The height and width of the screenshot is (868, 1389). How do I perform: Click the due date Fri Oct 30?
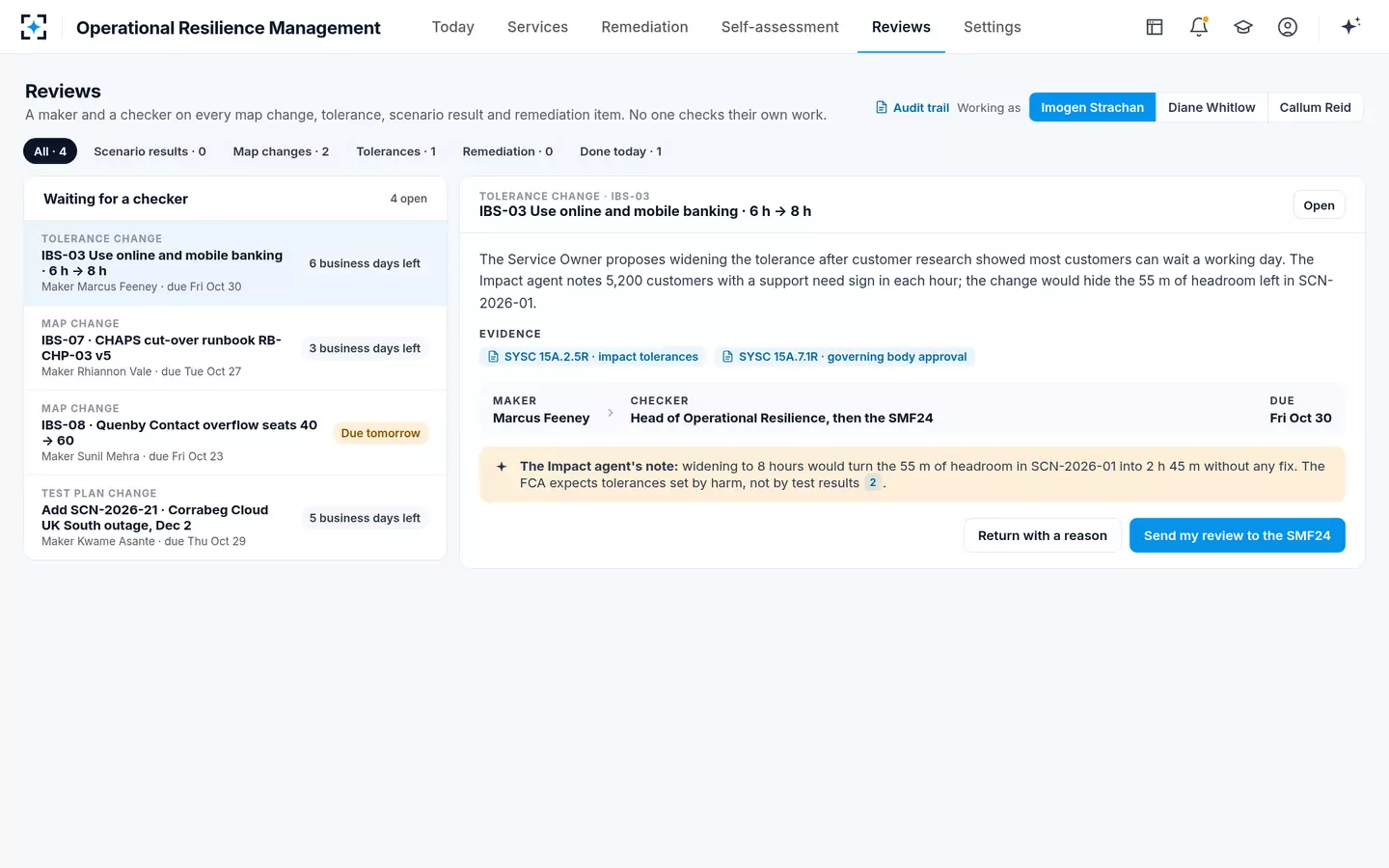pos(1300,419)
